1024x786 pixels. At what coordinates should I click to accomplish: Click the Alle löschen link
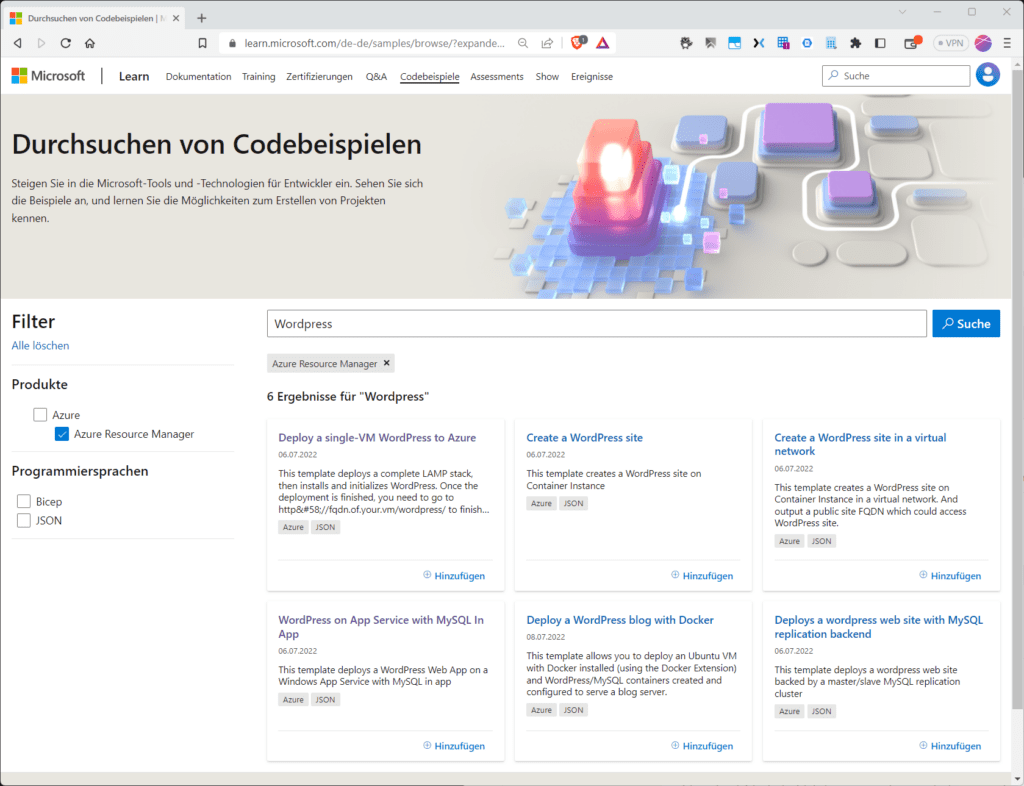coord(40,345)
